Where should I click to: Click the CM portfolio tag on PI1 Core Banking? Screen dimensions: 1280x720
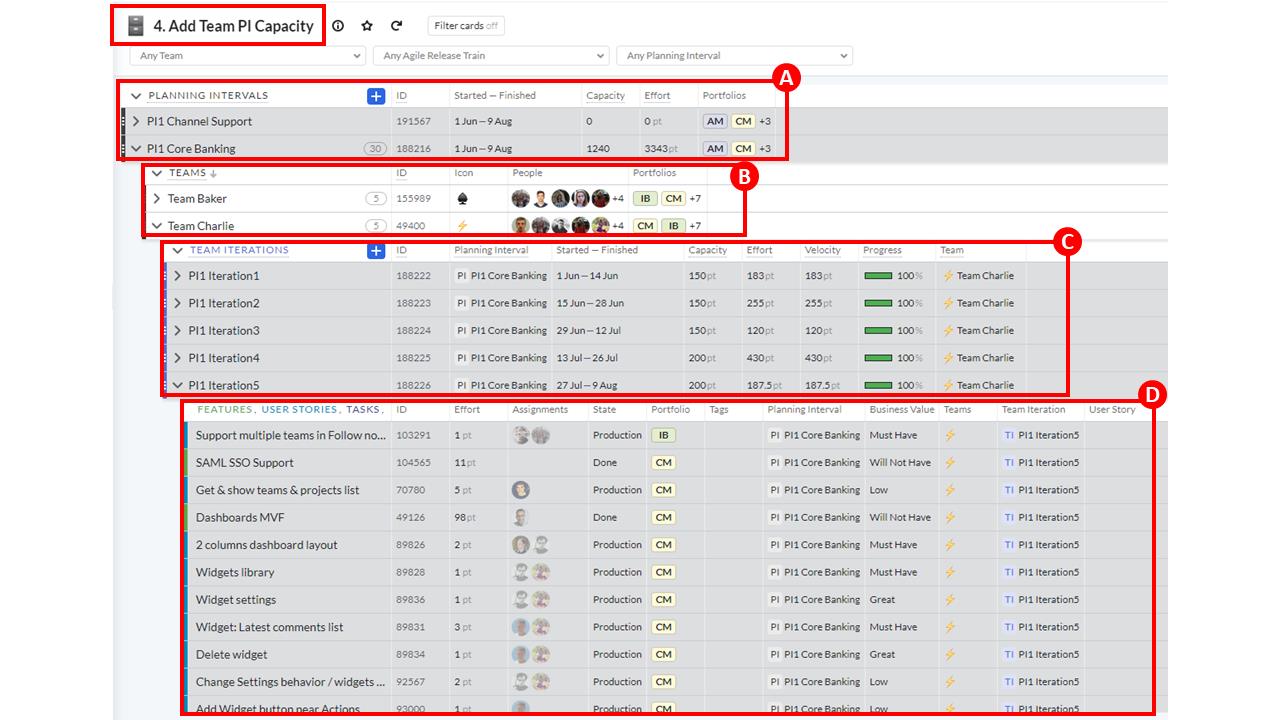[x=742, y=148]
